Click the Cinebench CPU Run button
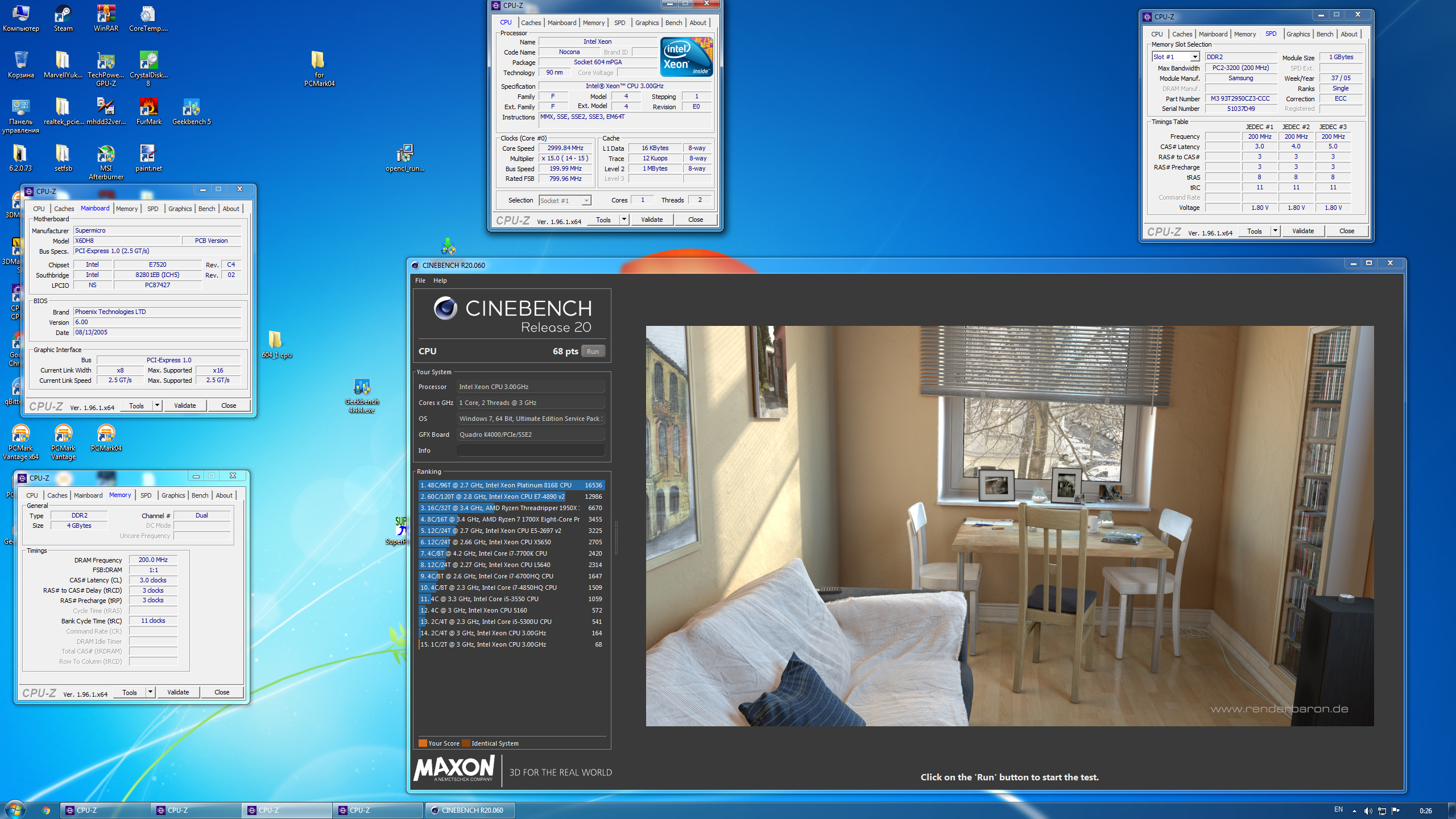The image size is (1456, 819). [x=593, y=351]
